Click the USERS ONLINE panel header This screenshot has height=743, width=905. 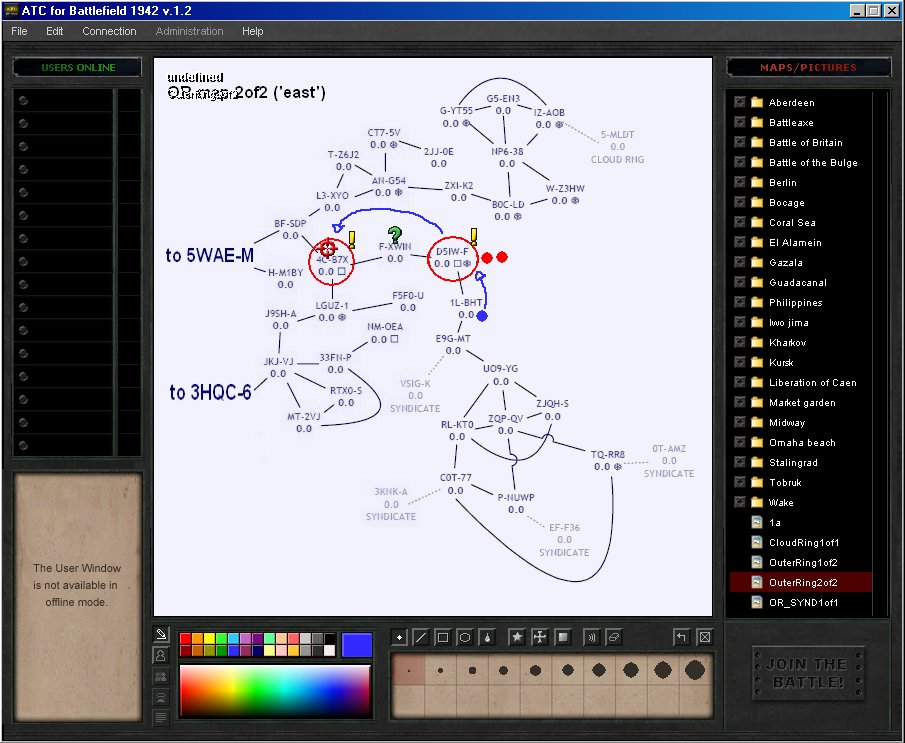click(77, 68)
